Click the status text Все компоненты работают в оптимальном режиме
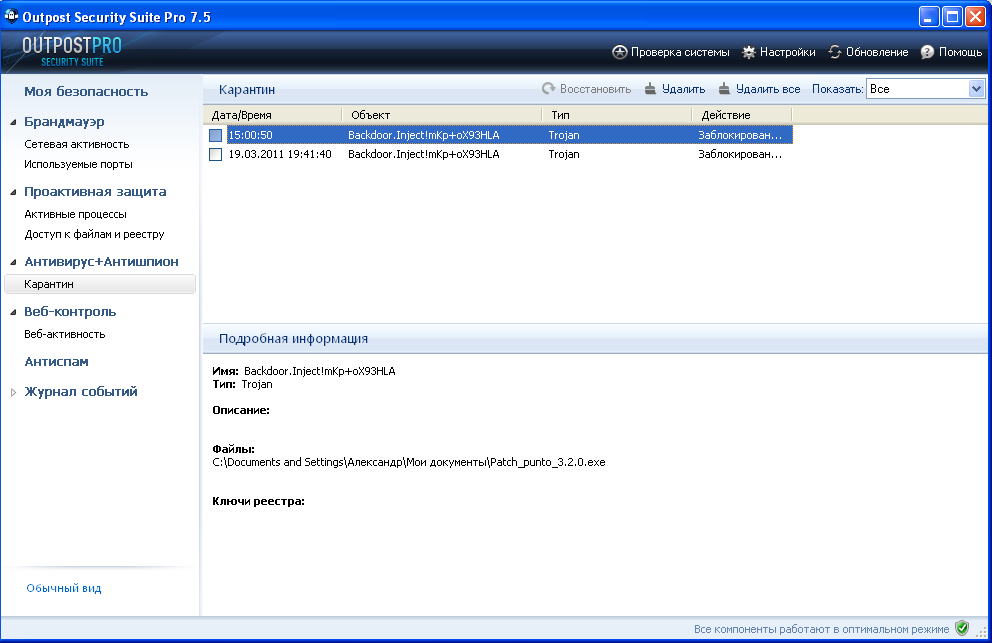Viewport: 992px width, 643px height. point(821,629)
